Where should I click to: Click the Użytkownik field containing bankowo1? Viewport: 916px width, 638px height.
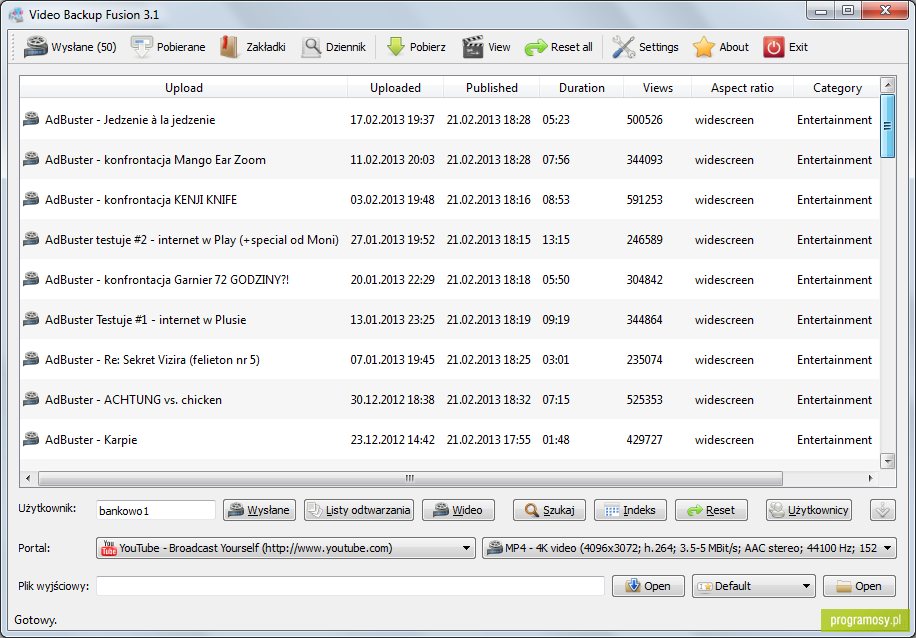pyautogui.click(x=156, y=510)
